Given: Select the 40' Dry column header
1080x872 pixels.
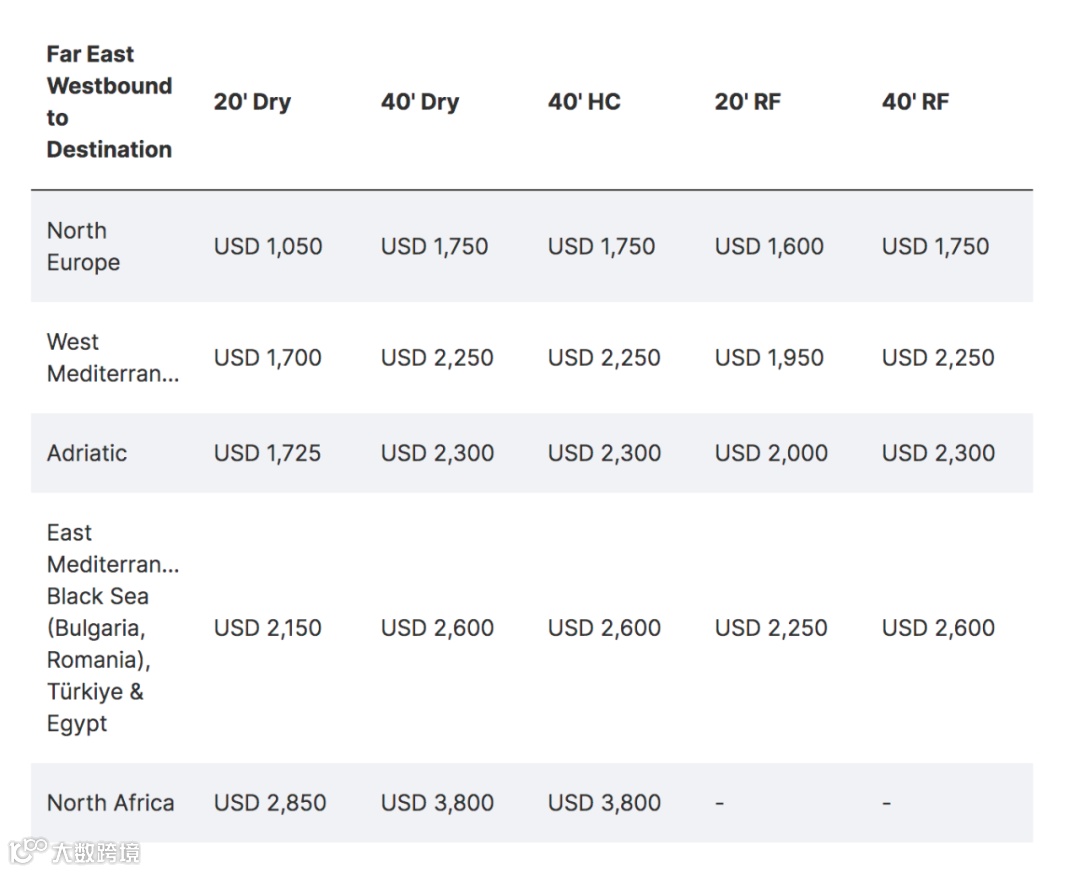Looking at the screenshot, I should 420,102.
